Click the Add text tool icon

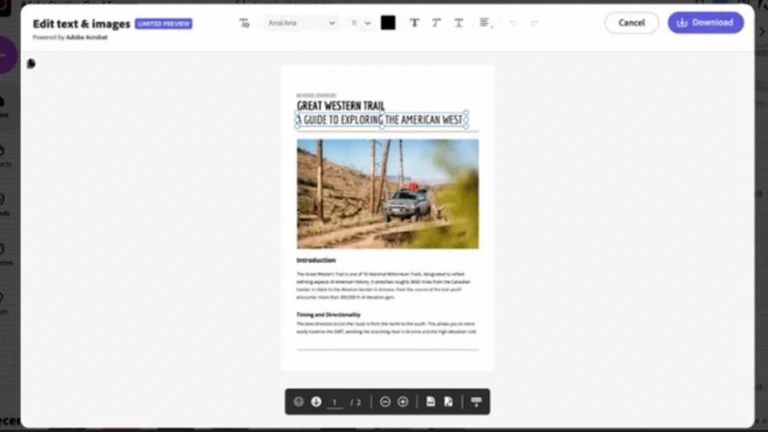(x=245, y=23)
